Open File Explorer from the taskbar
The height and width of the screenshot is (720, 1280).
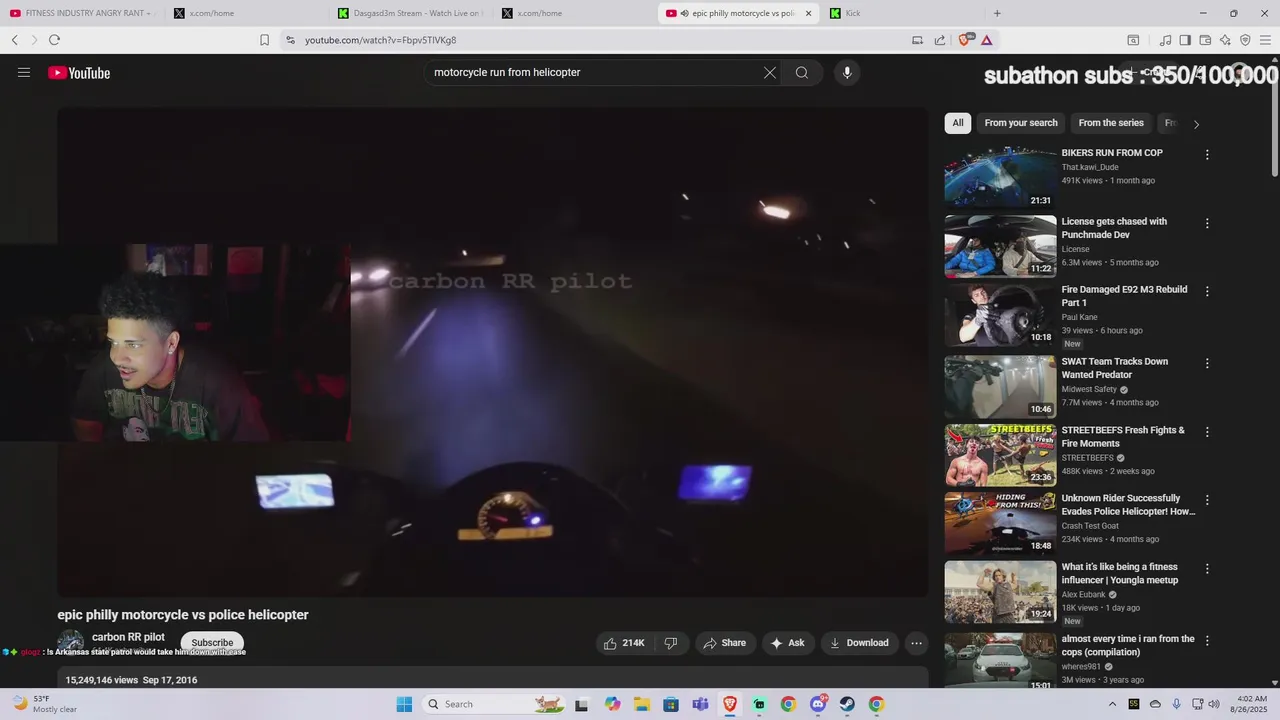pos(641,704)
